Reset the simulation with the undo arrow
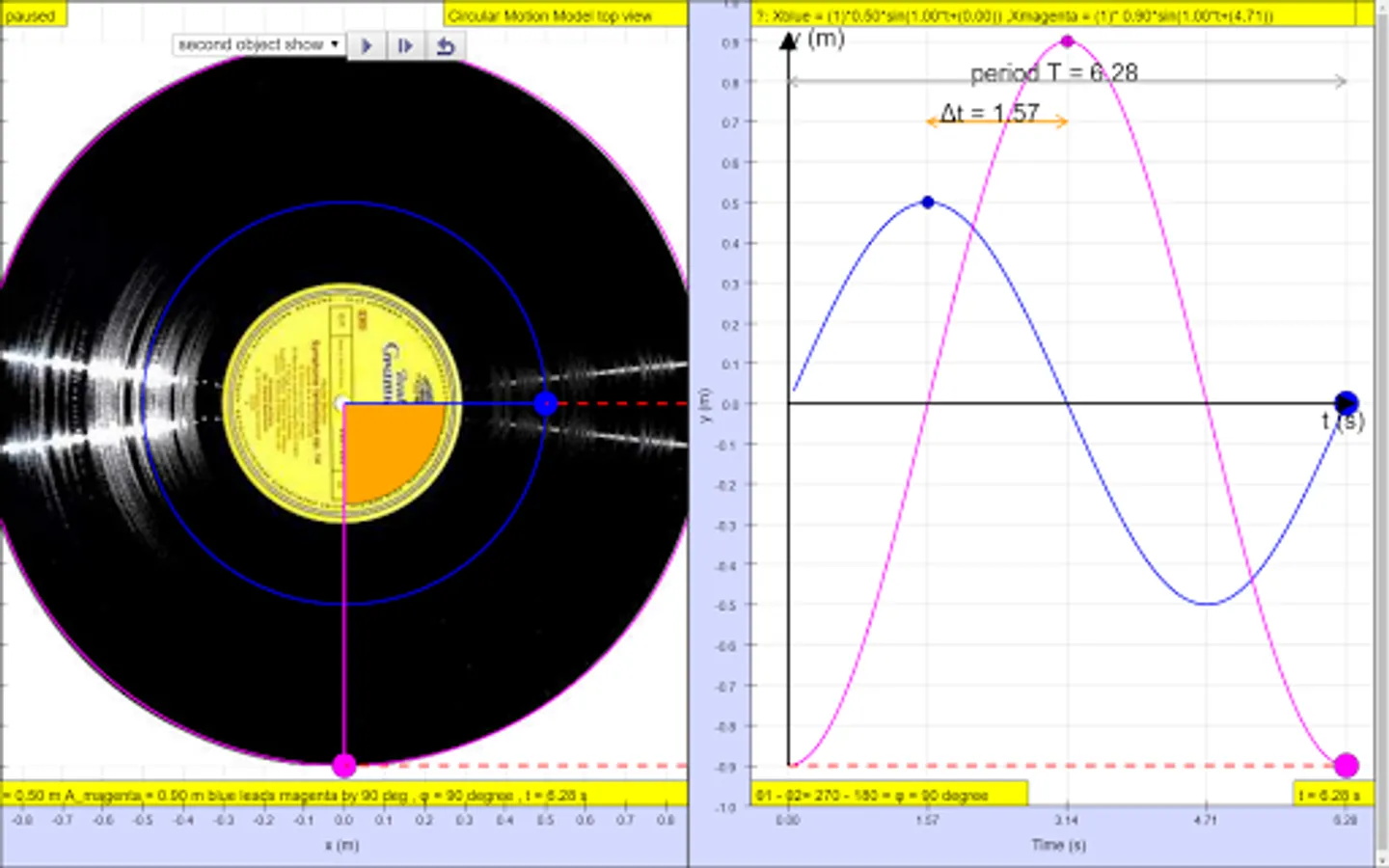 click(x=445, y=45)
